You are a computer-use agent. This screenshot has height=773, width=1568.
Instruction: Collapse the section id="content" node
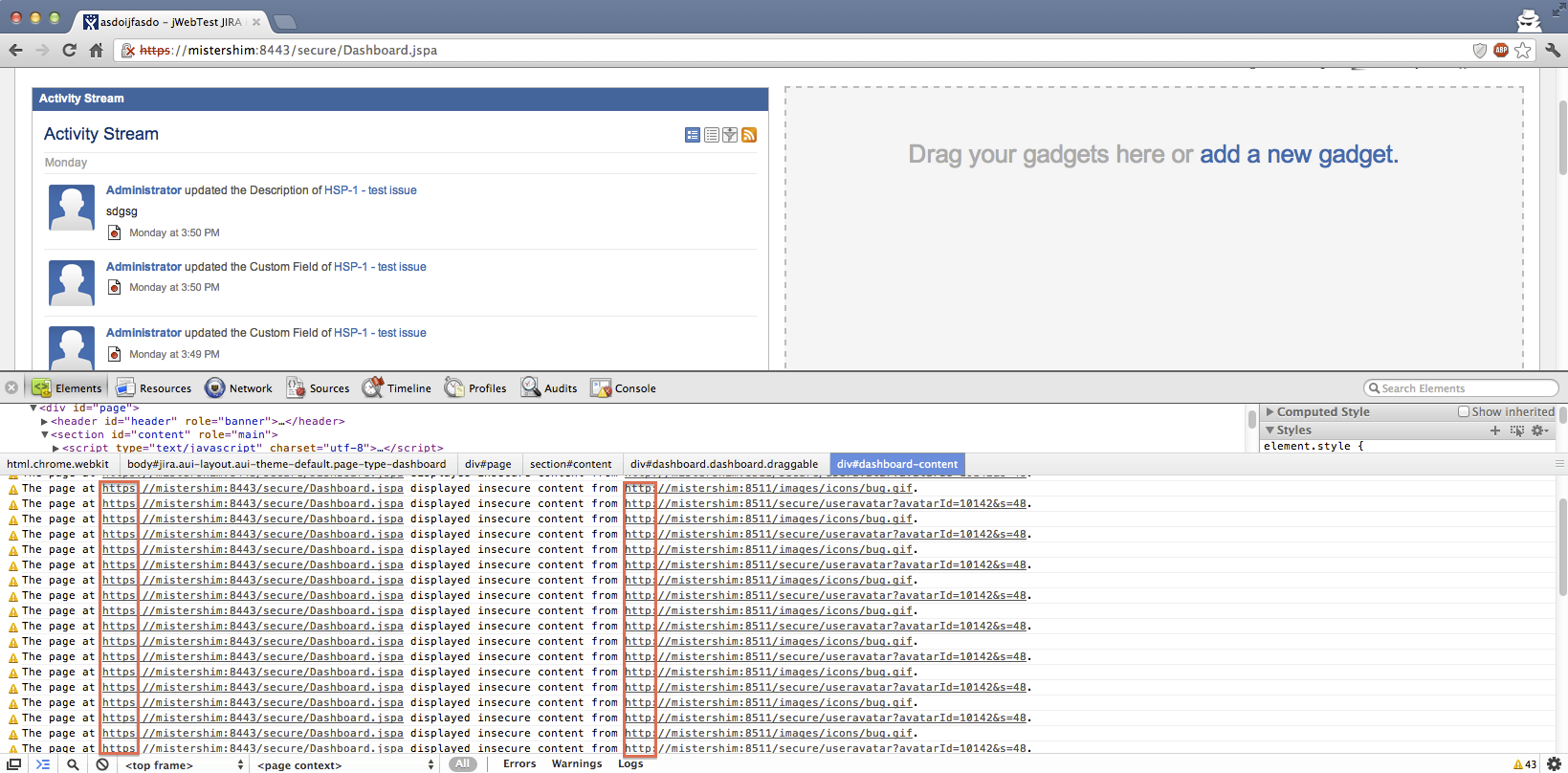[x=45, y=434]
